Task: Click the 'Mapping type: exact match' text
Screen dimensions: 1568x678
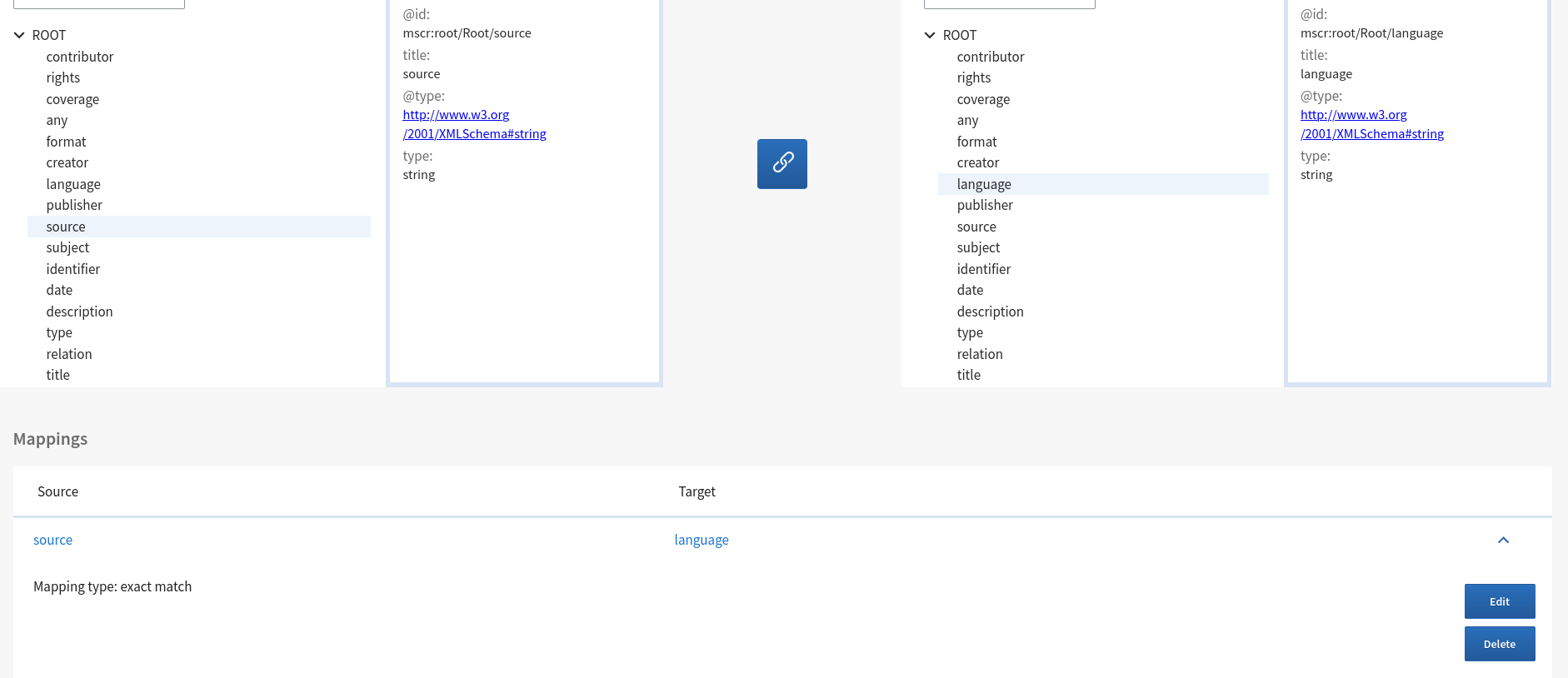Action: 112,586
